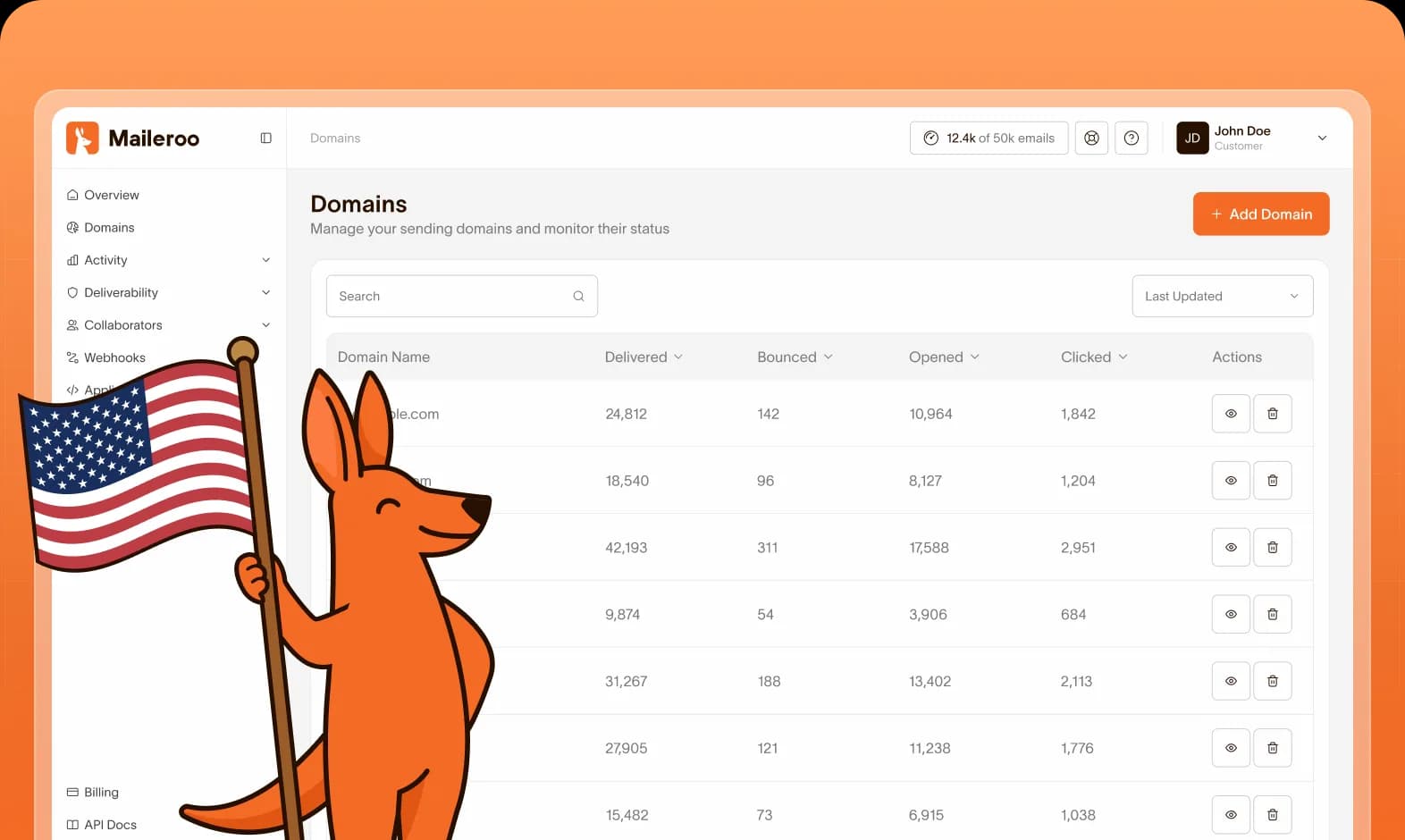1405x840 pixels.
Task: Open the support lifebuoy icon button
Action: coord(1091,138)
